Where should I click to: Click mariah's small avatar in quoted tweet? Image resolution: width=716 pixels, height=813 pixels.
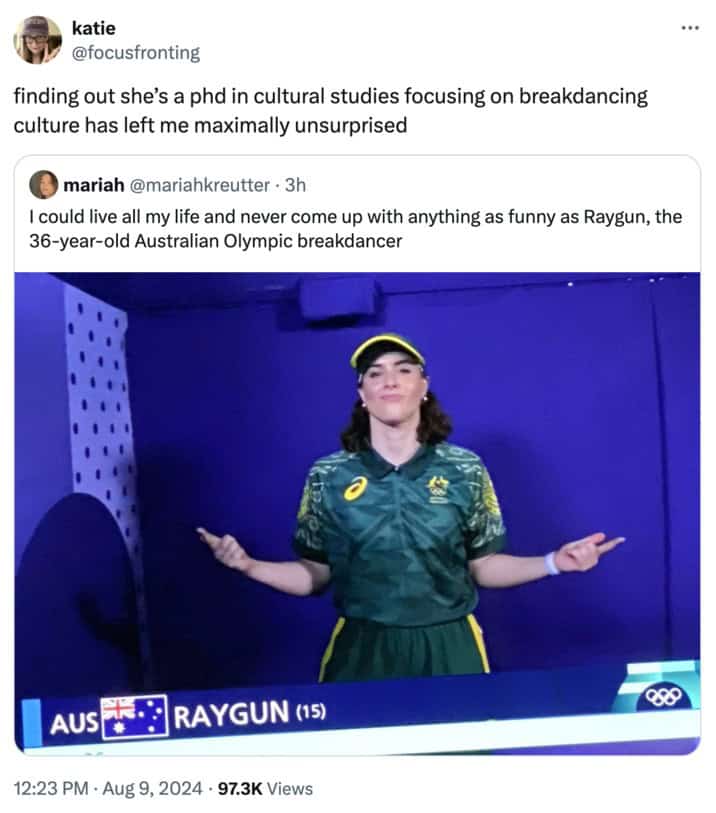point(44,185)
